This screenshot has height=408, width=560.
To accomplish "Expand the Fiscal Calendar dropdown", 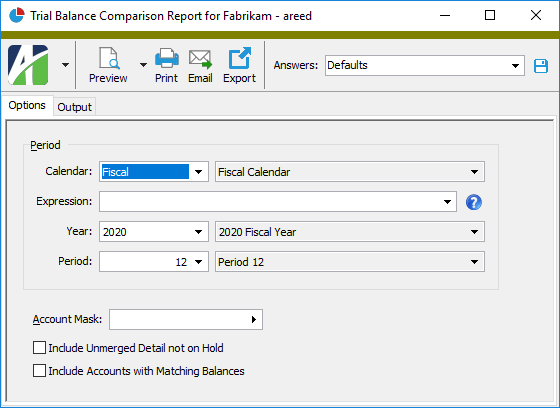I will pyautogui.click(x=350, y=172).
